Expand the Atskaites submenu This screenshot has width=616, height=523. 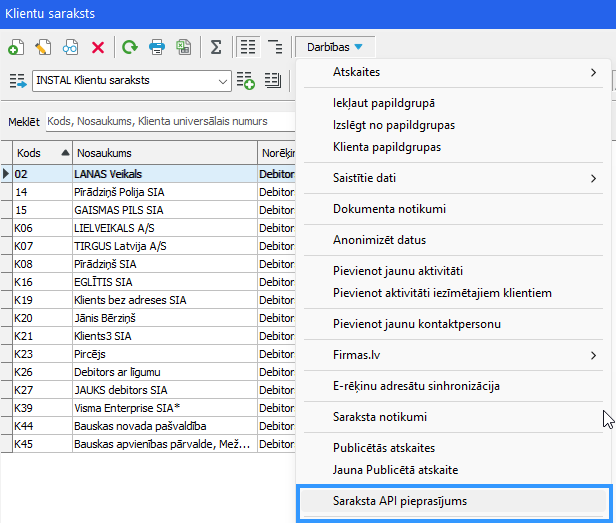[453, 72]
